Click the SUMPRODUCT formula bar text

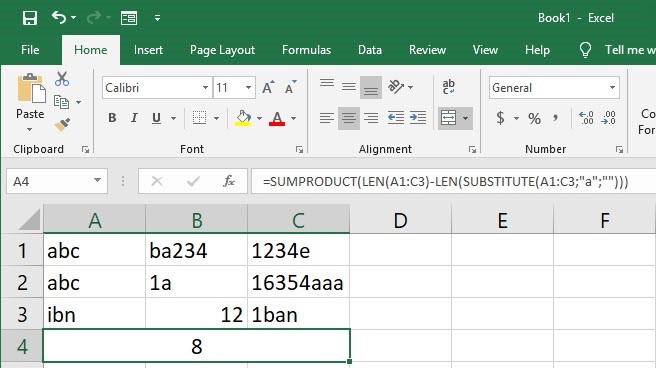tap(445, 181)
